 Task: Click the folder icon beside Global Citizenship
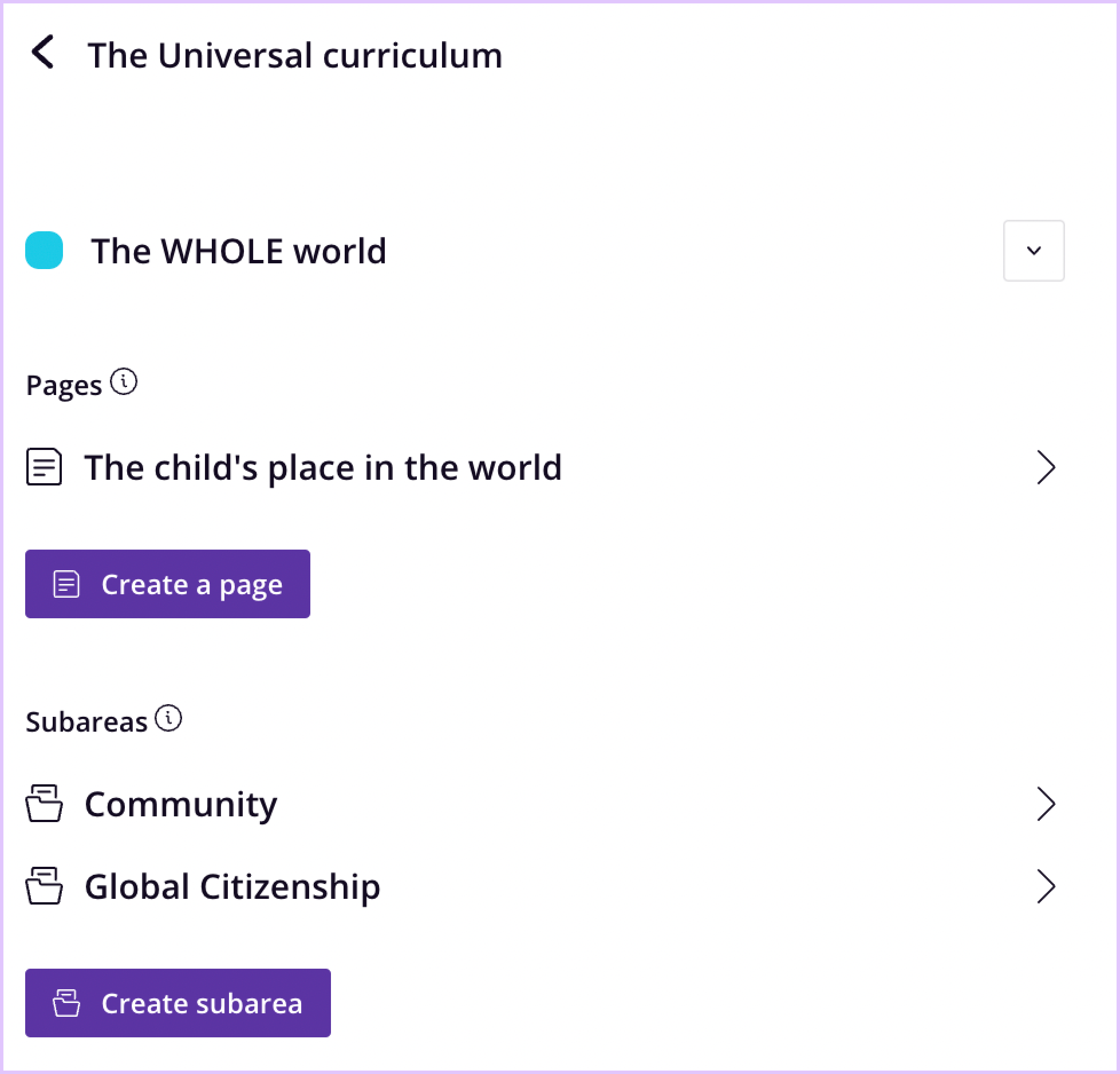[44, 887]
